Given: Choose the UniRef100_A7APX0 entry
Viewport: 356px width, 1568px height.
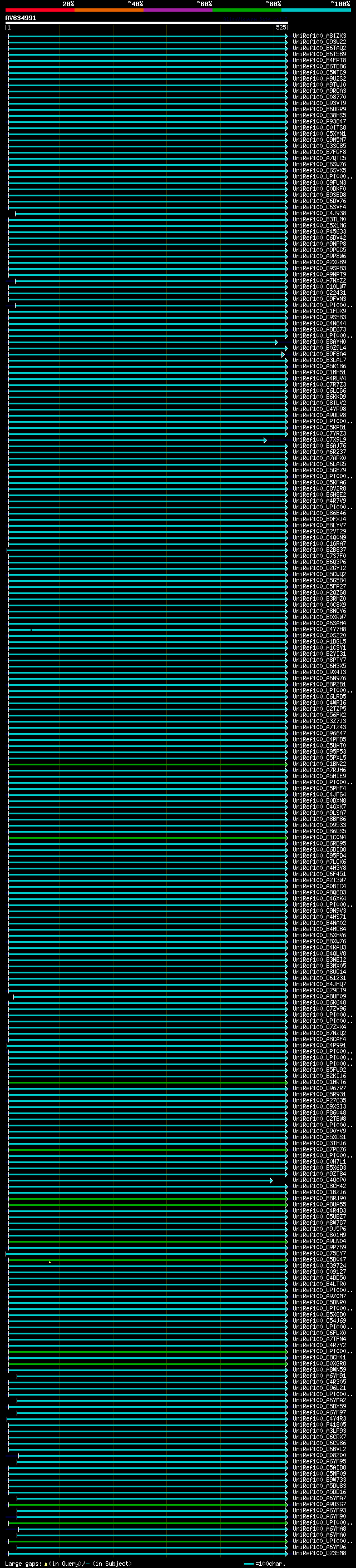Looking at the screenshot, I should click(x=319, y=458).
